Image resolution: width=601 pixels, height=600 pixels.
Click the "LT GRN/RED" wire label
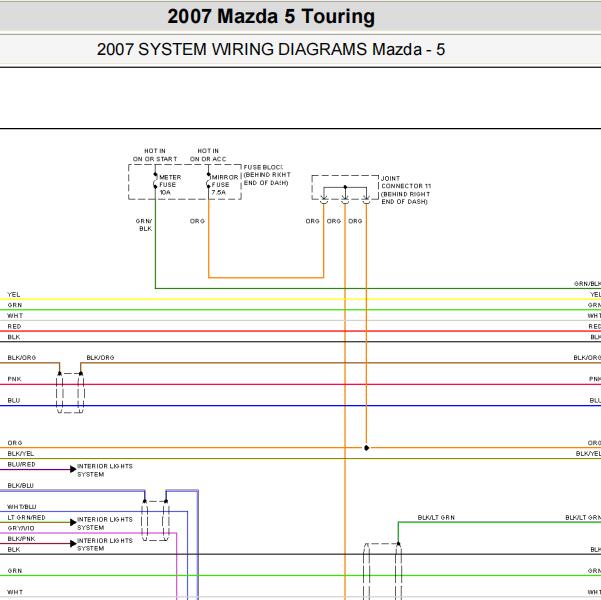point(26,518)
